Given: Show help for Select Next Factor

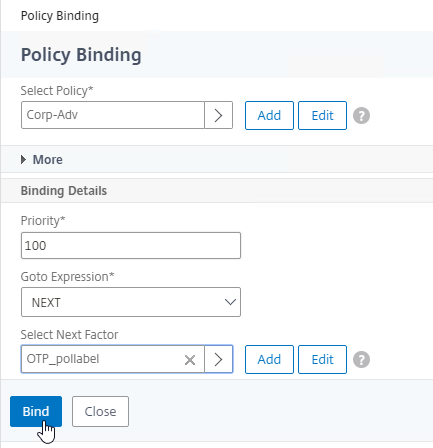Looking at the screenshot, I should (361, 360).
